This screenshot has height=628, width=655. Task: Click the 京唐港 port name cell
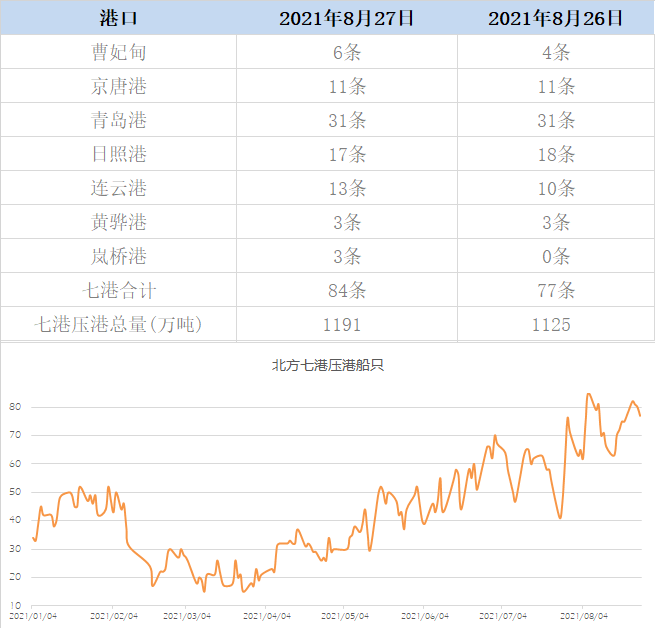click(118, 86)
